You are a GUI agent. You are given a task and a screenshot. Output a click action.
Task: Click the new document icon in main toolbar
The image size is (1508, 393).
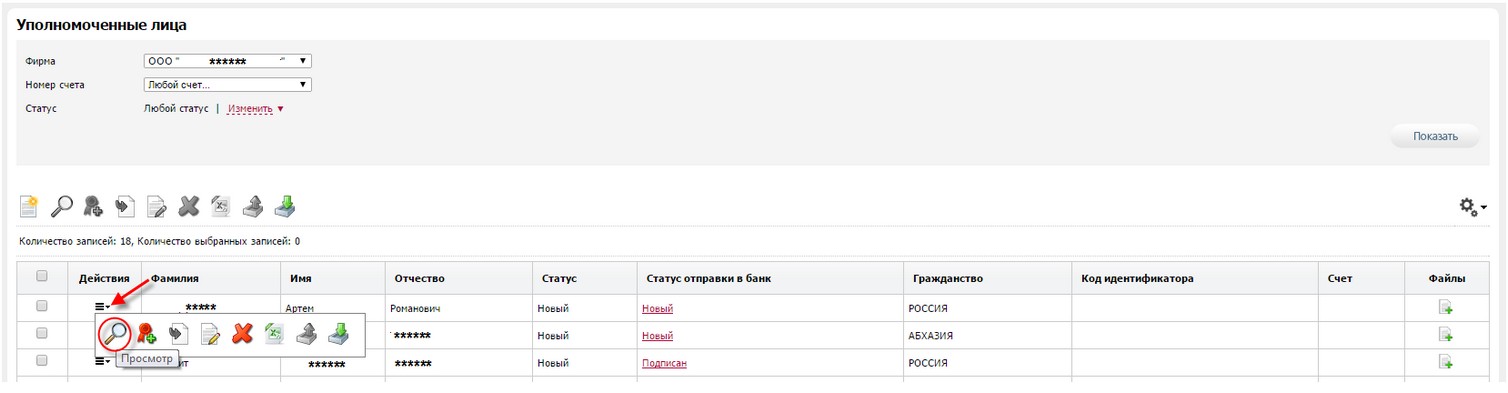coord(30,206)
